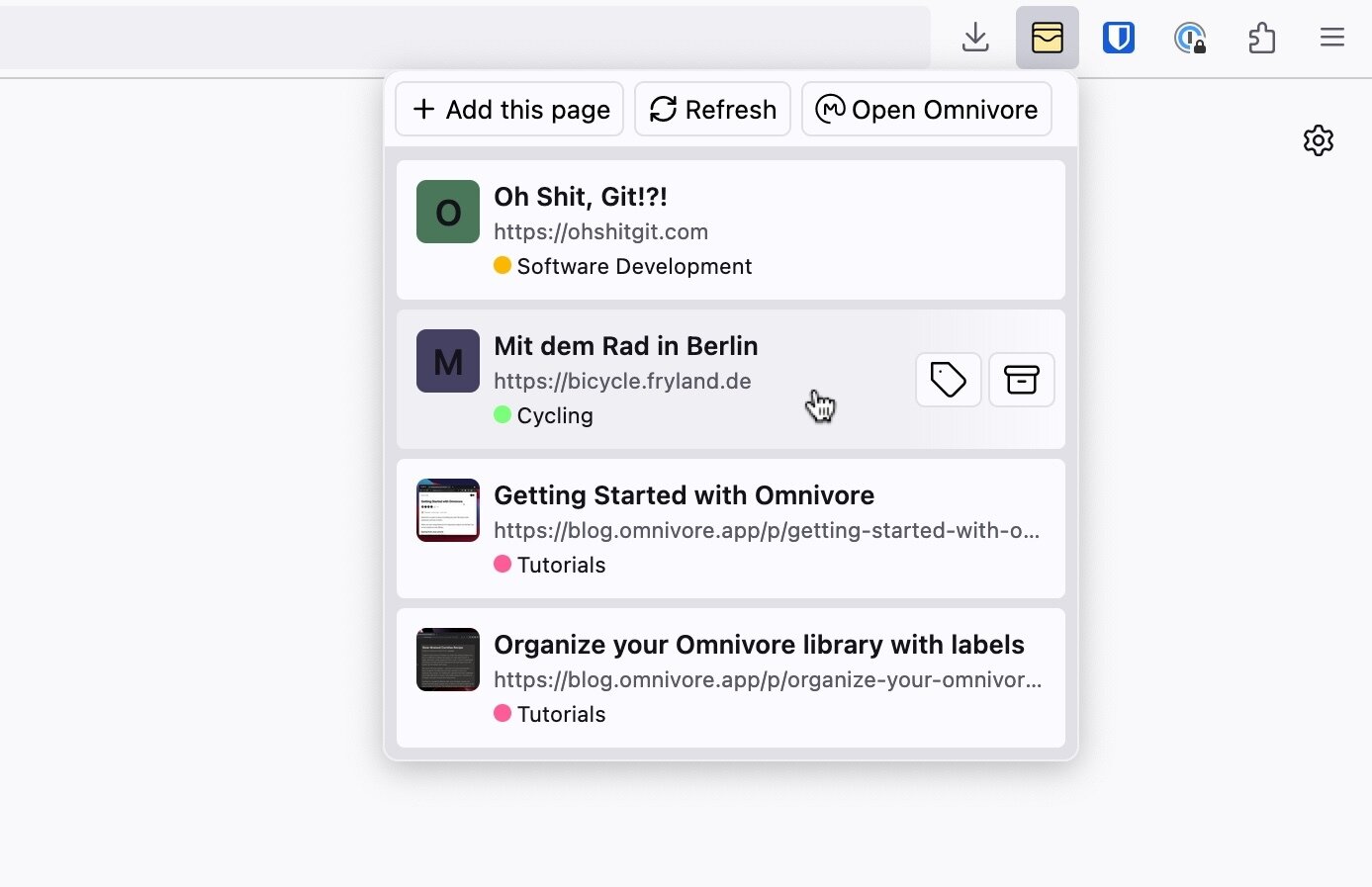Viewport: 1372px width, 887px height.
Task: Click the green O avatar of Oh Shit, Git
Action: tap(448, 212)
